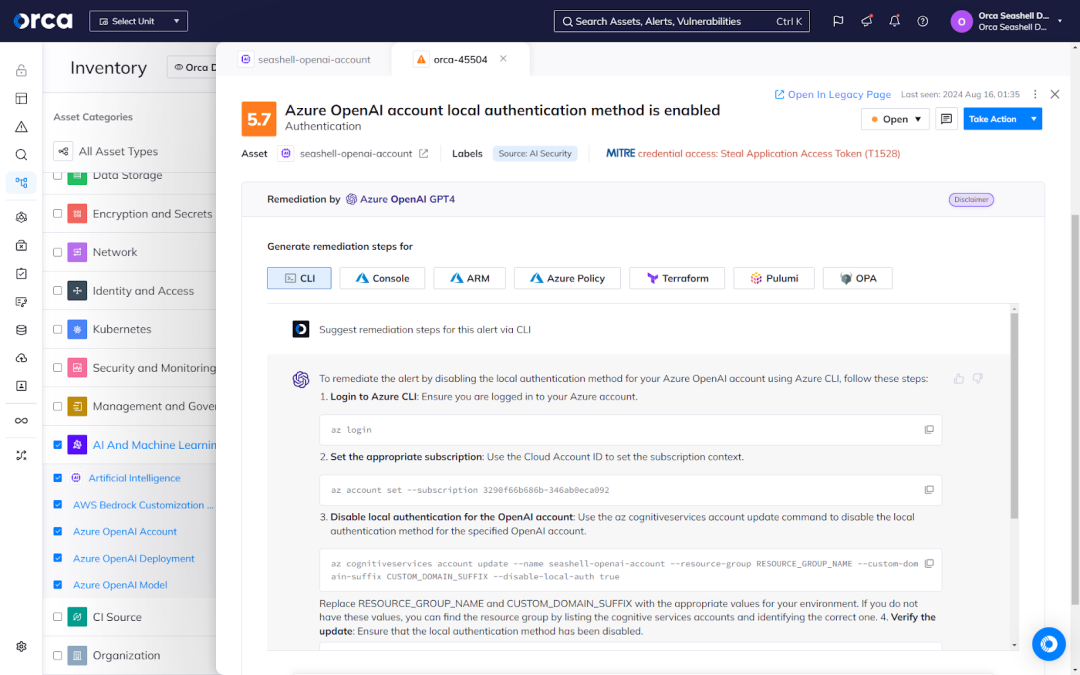Open MITRE Steal Application Access Token link
The height and width of the screenshot is (675, 1080).
pyautogui.click(x=769, y=154)
